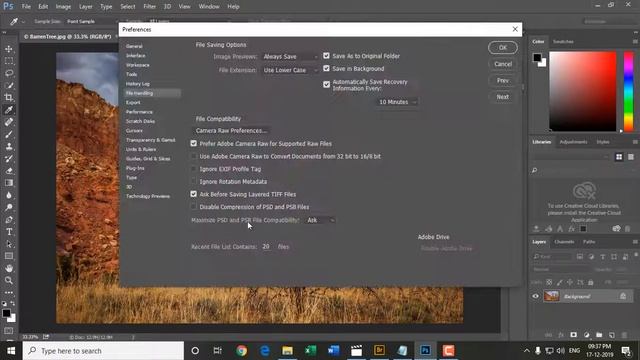640x360 pixels.
Task: Select Scratch Disks in Preferences sidebar
Action: pos(140,121)
